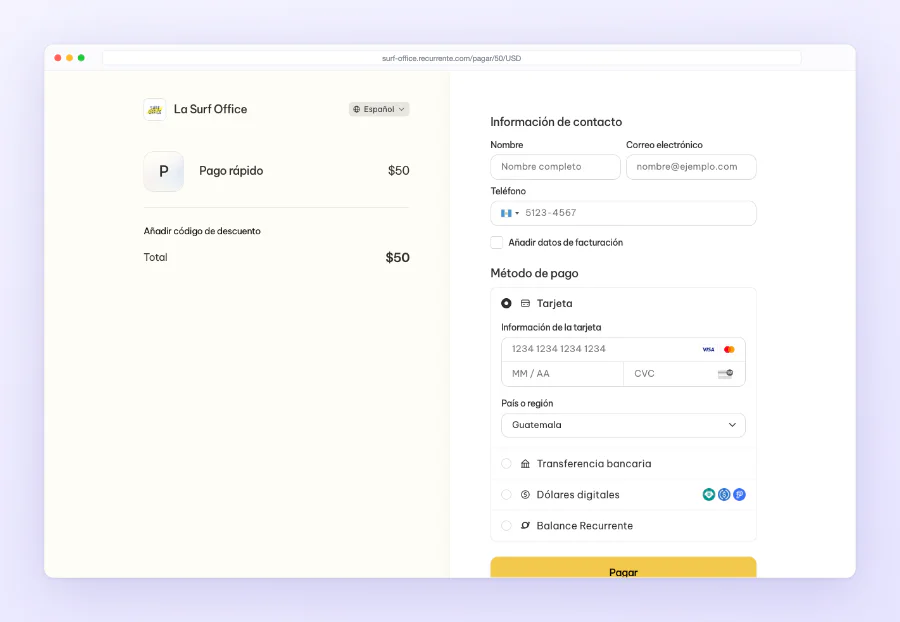900x622 pixels.
Task: Click the dollar coin icon beside Dólares digitales
Action: [525, 495]
